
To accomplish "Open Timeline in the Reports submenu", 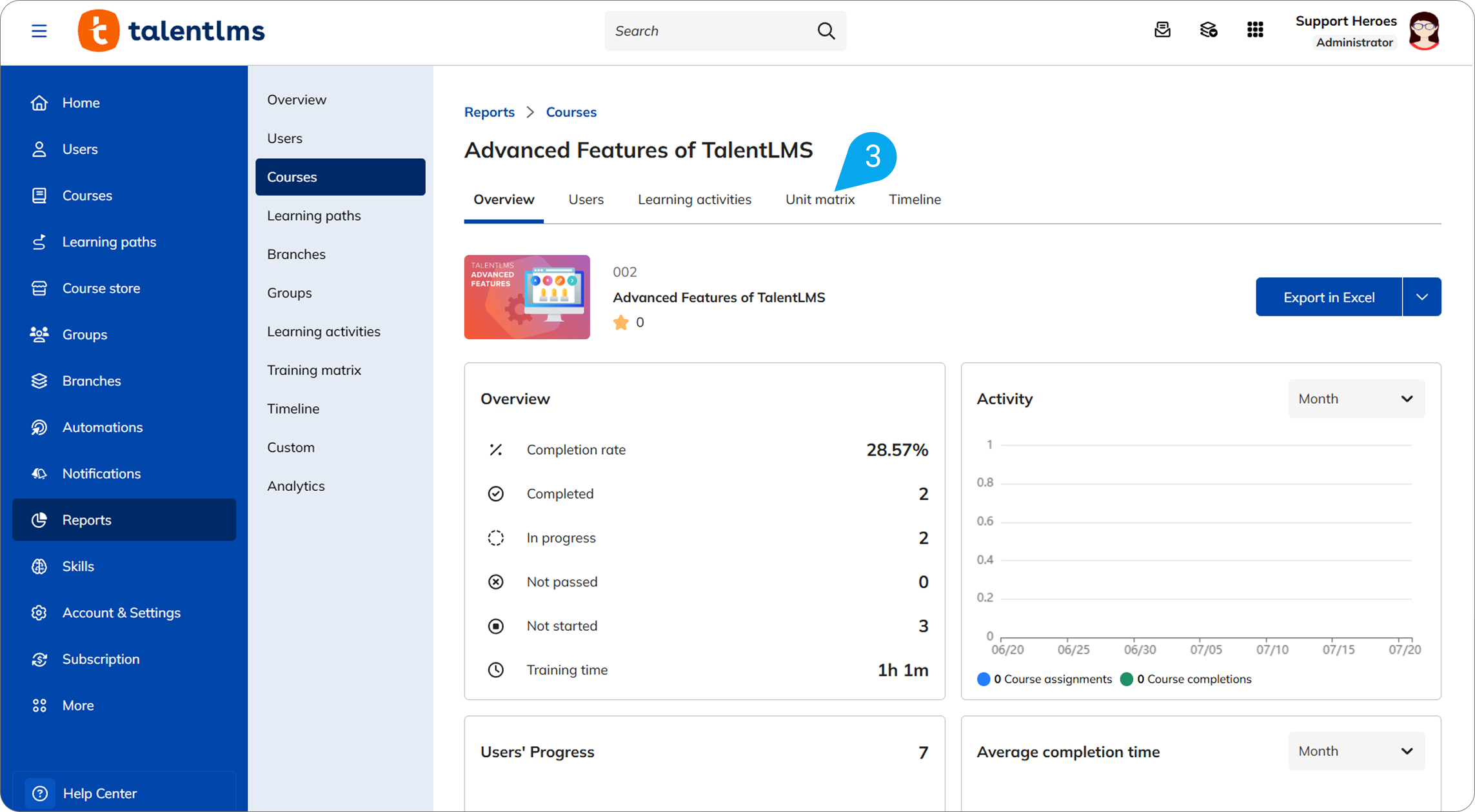I will point(293,409).
